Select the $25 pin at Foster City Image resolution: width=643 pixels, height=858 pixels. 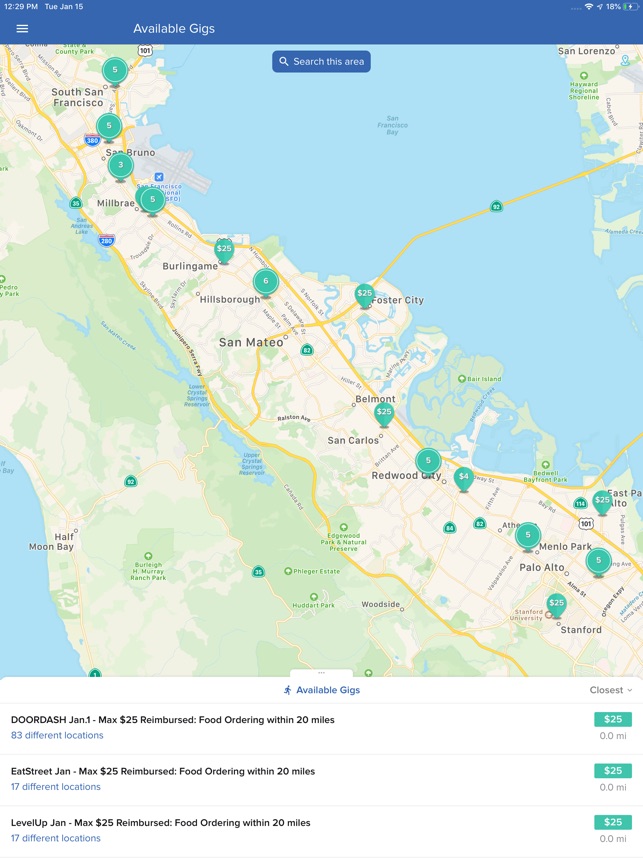[x=364, y=295]
